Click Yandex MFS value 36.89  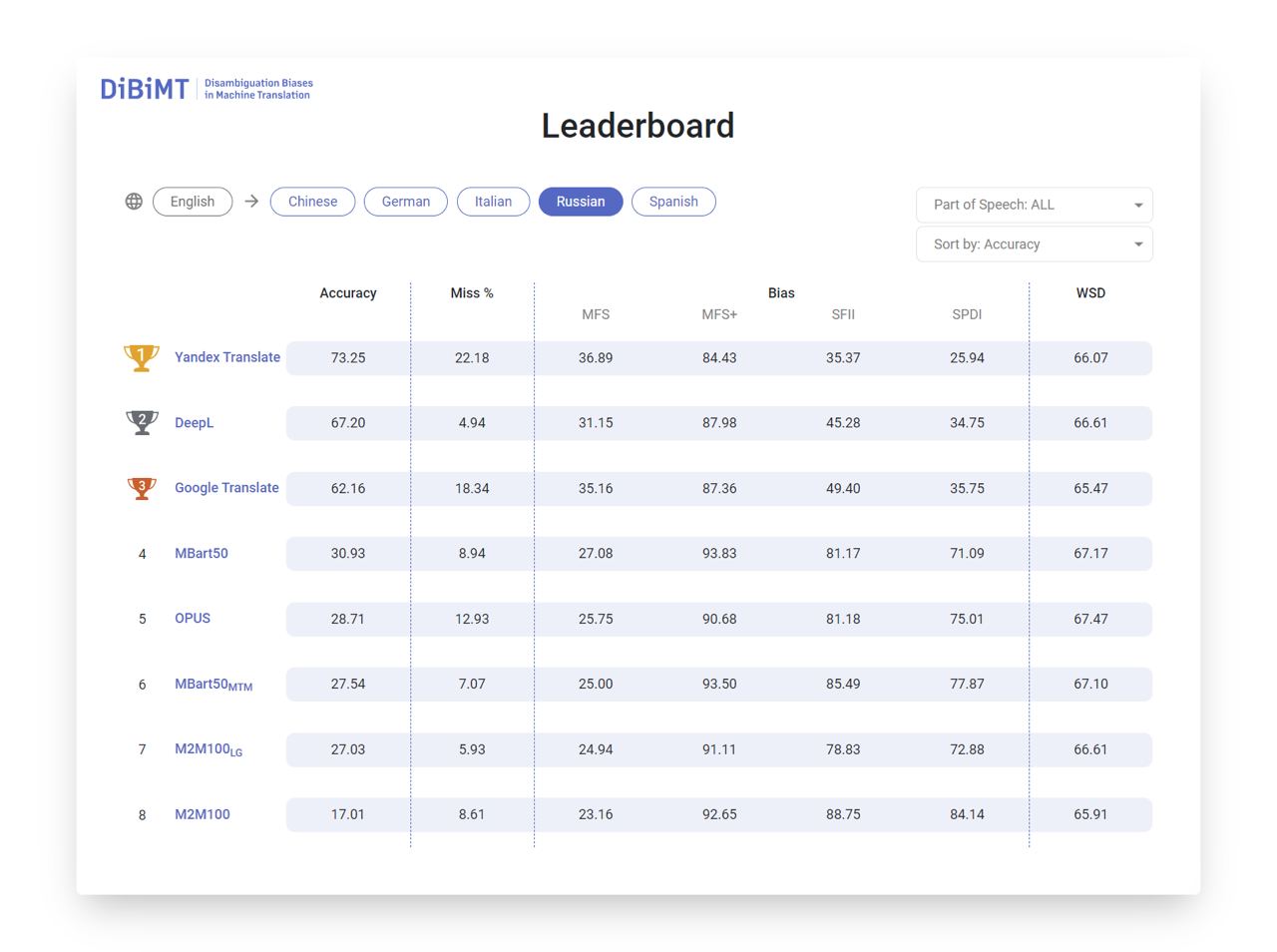(x=596, y=358)
